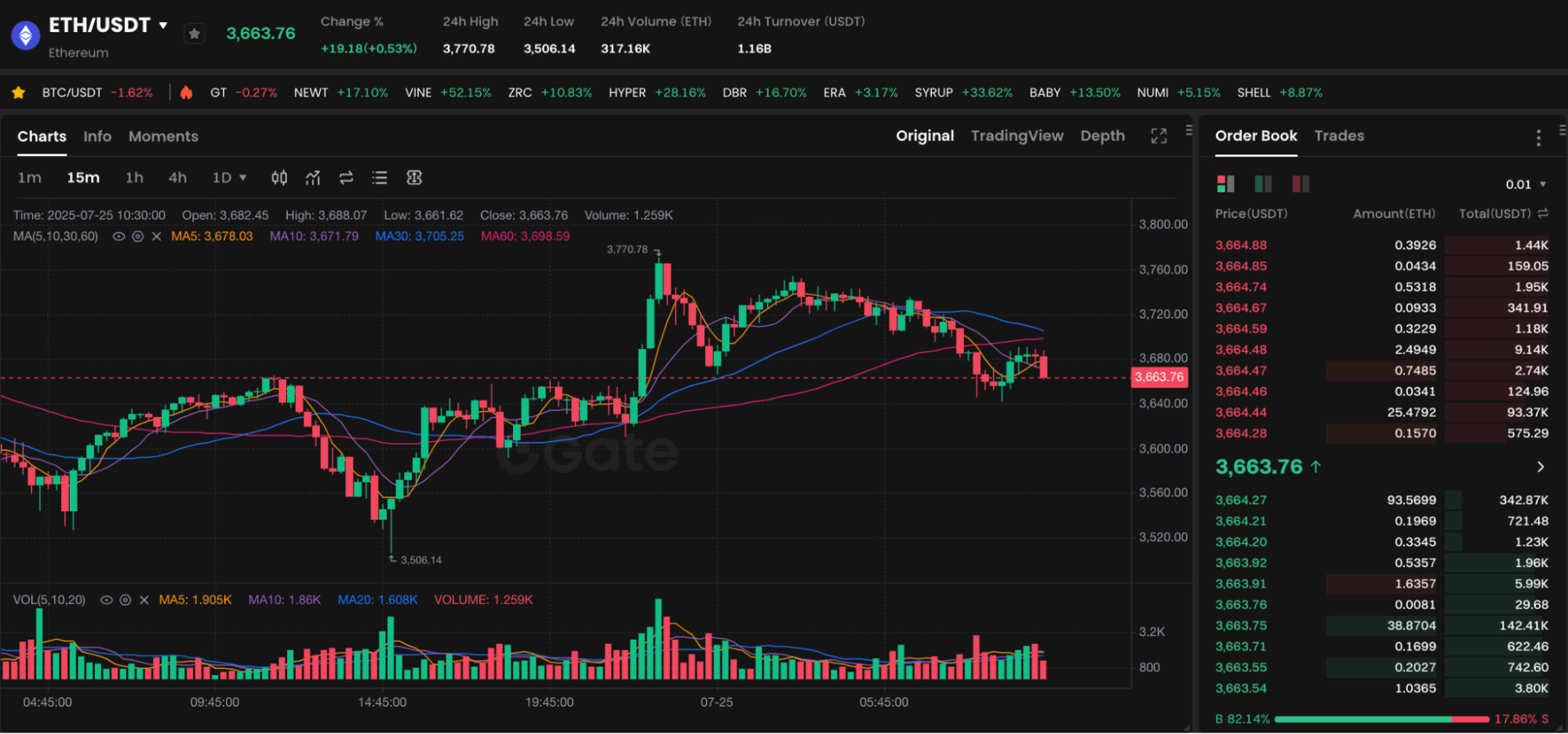Viewport: 1568px width, 734px height.
Task: Switch to the Info tab
Action: 97,136
